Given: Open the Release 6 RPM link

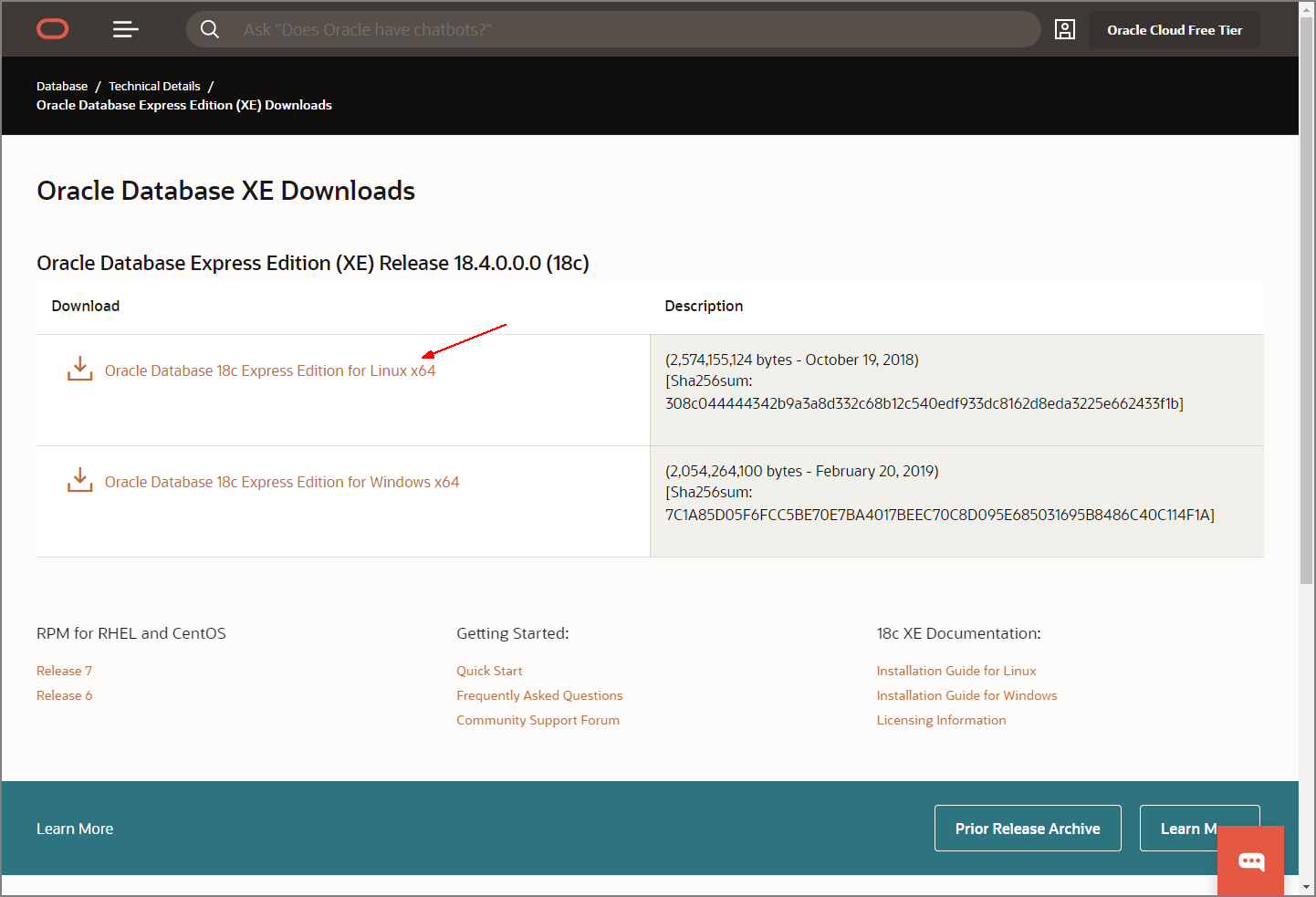Looking at the screenshot, I should click(64, 695).
